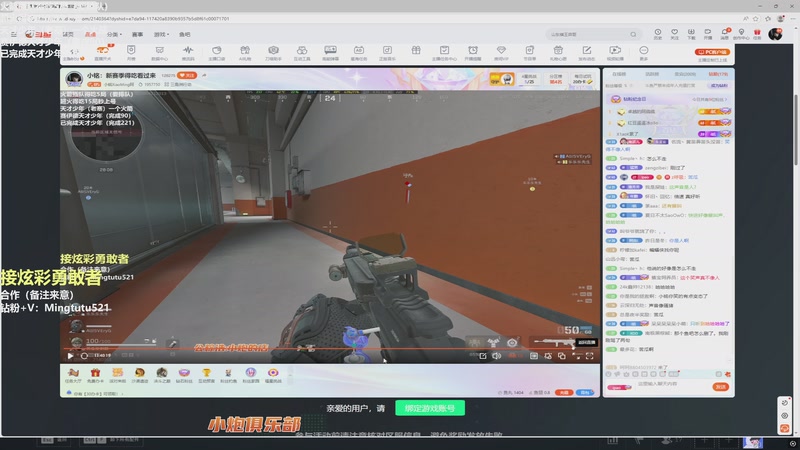Open the Douyu logo home link

click(x=39, y=34)
